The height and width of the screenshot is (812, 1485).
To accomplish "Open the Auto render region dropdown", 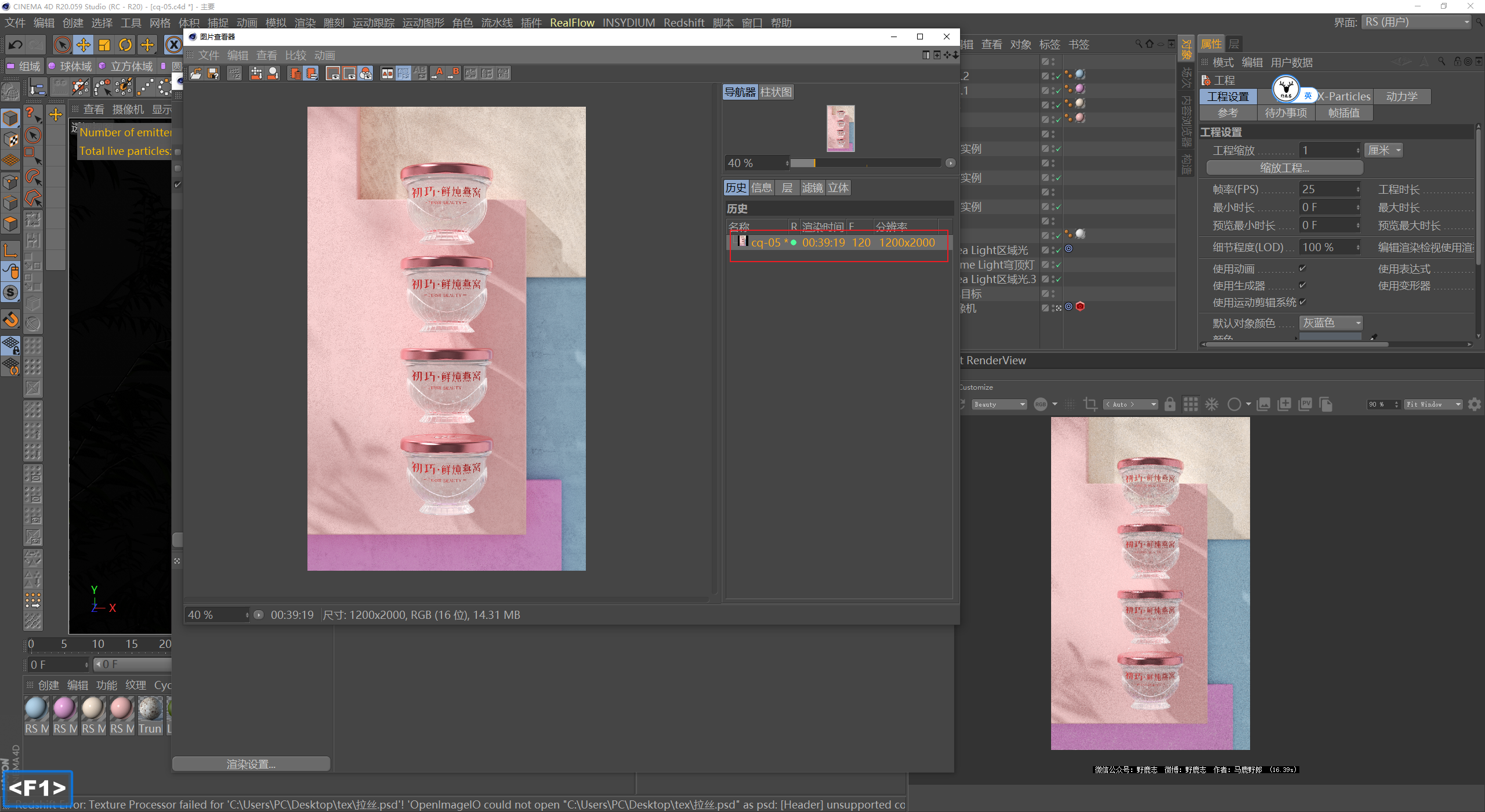I will [1131, 404].
